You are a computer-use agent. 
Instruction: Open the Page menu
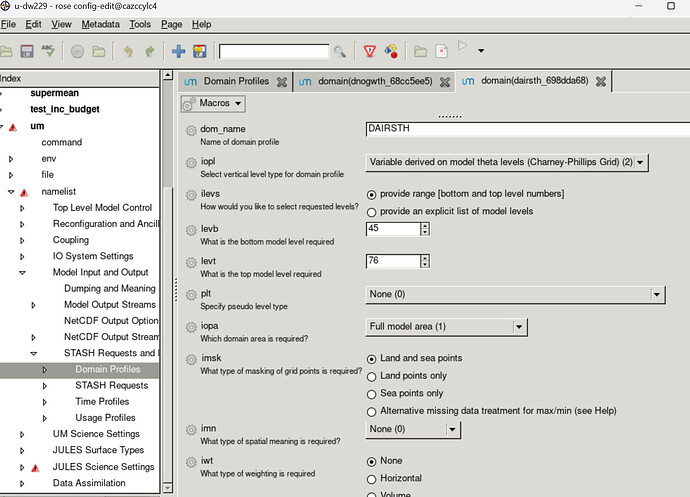click(171, 25)
